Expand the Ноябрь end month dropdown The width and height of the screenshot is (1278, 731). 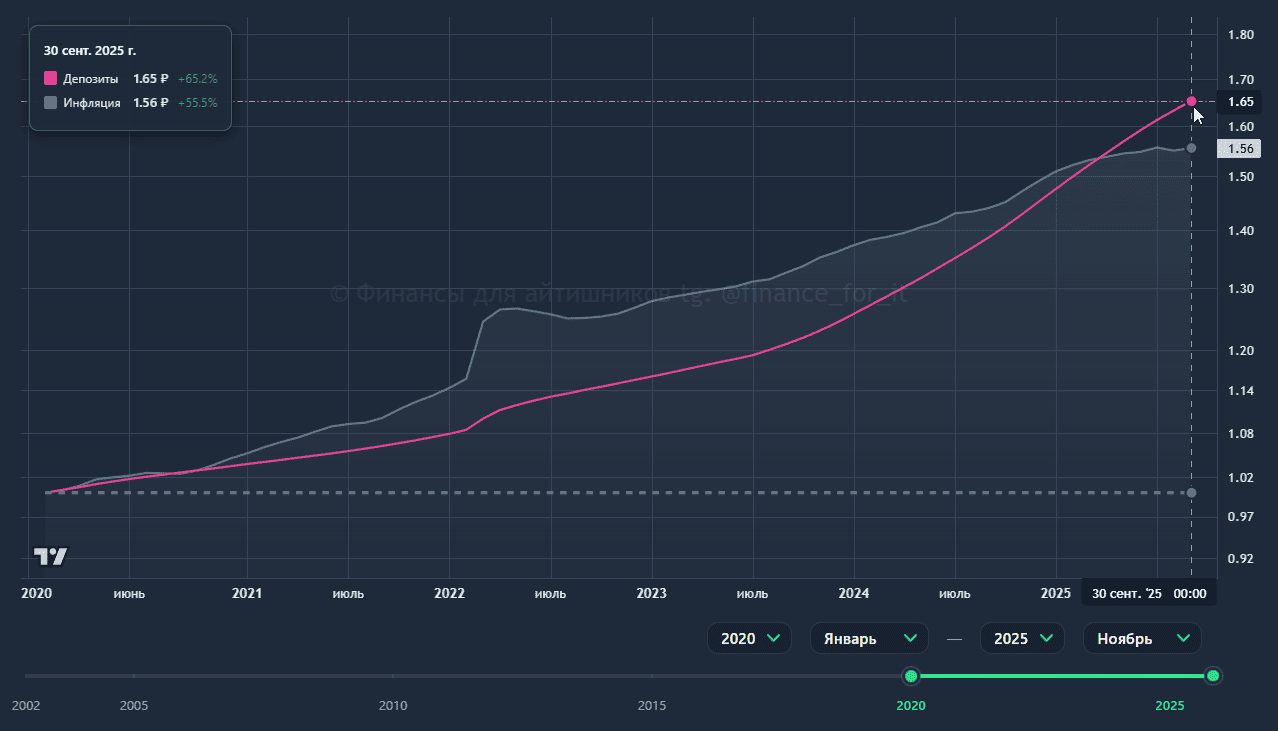(x=1142, y=638)
